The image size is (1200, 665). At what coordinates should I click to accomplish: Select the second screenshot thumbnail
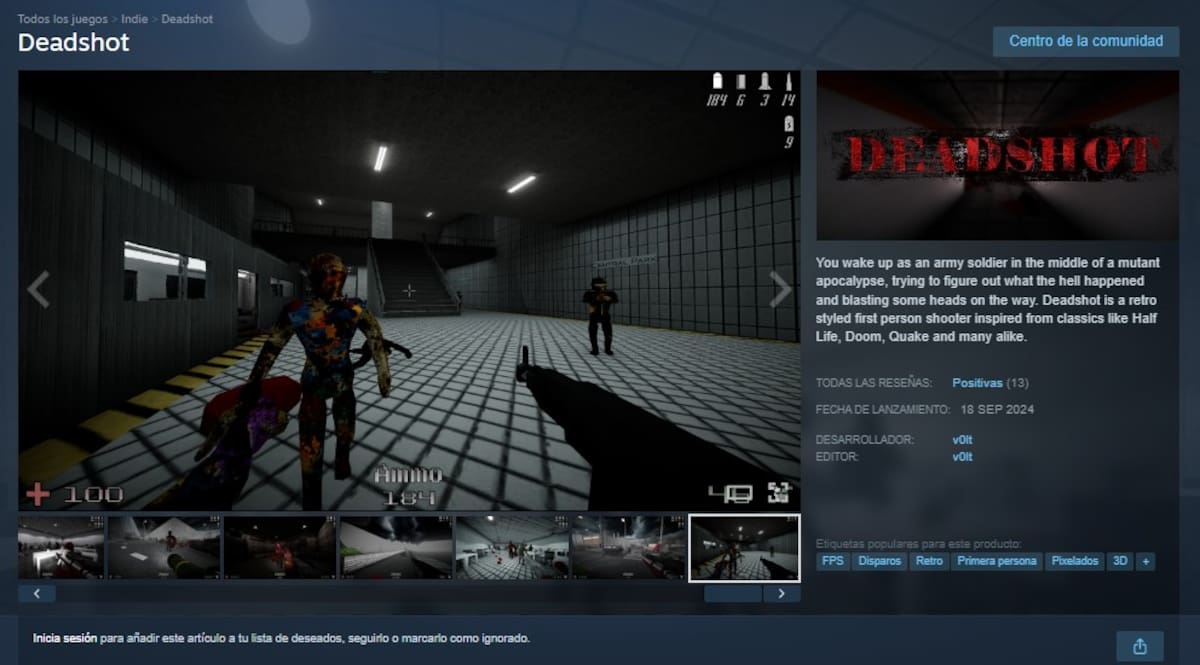point(164,547)
